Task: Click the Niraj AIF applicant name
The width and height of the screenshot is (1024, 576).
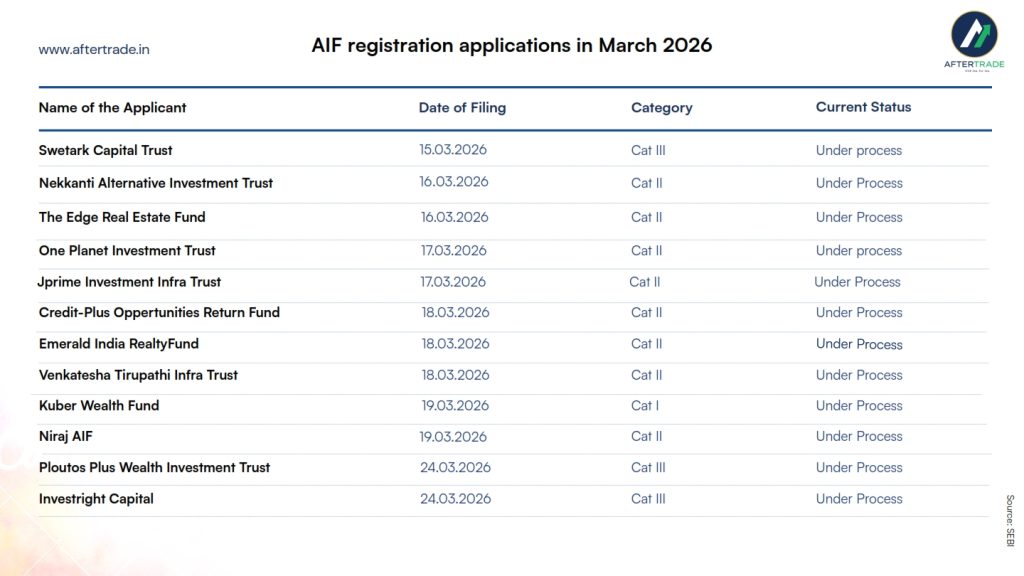Action: [x=66, y=436]
